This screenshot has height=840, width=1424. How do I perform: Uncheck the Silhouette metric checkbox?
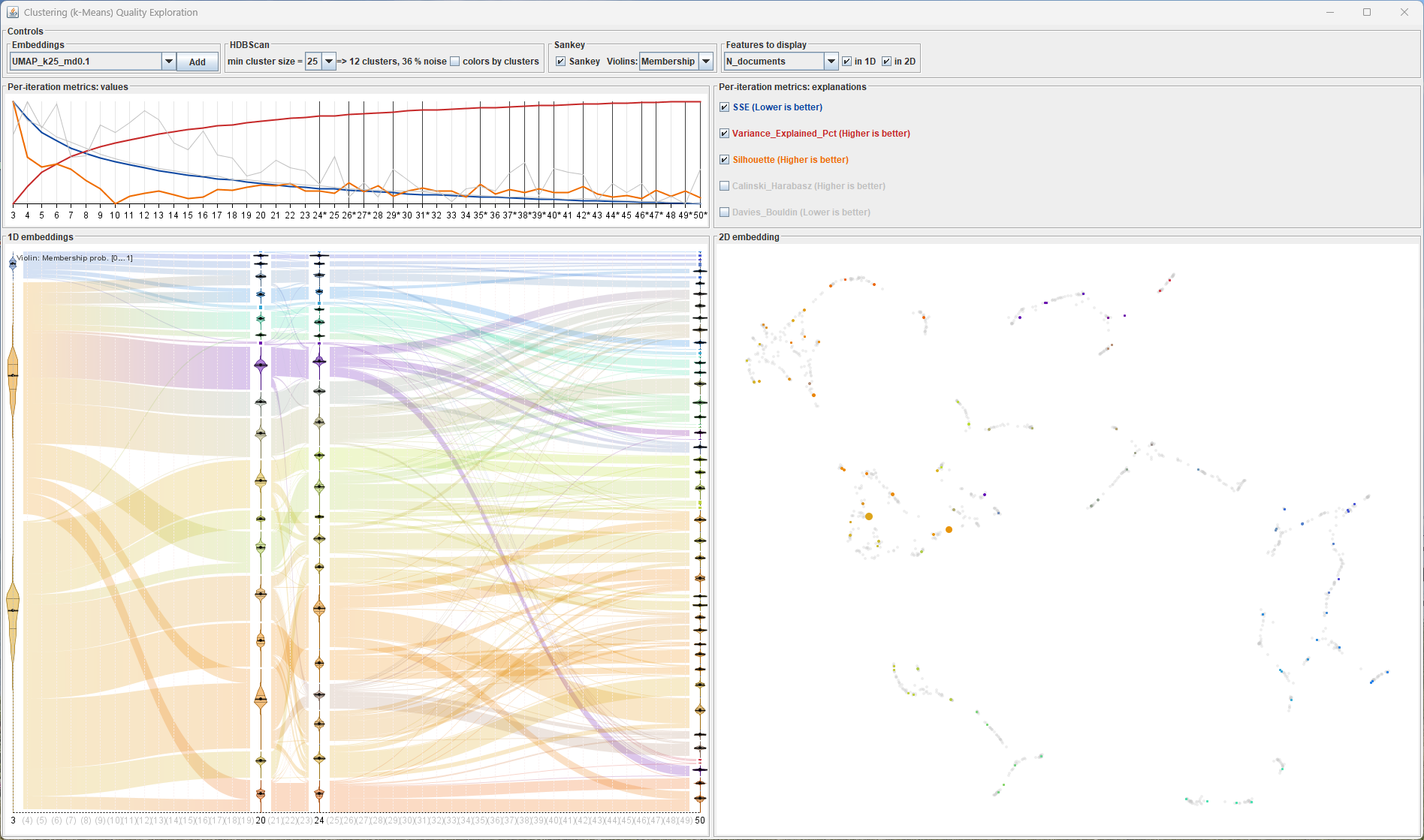725,160
